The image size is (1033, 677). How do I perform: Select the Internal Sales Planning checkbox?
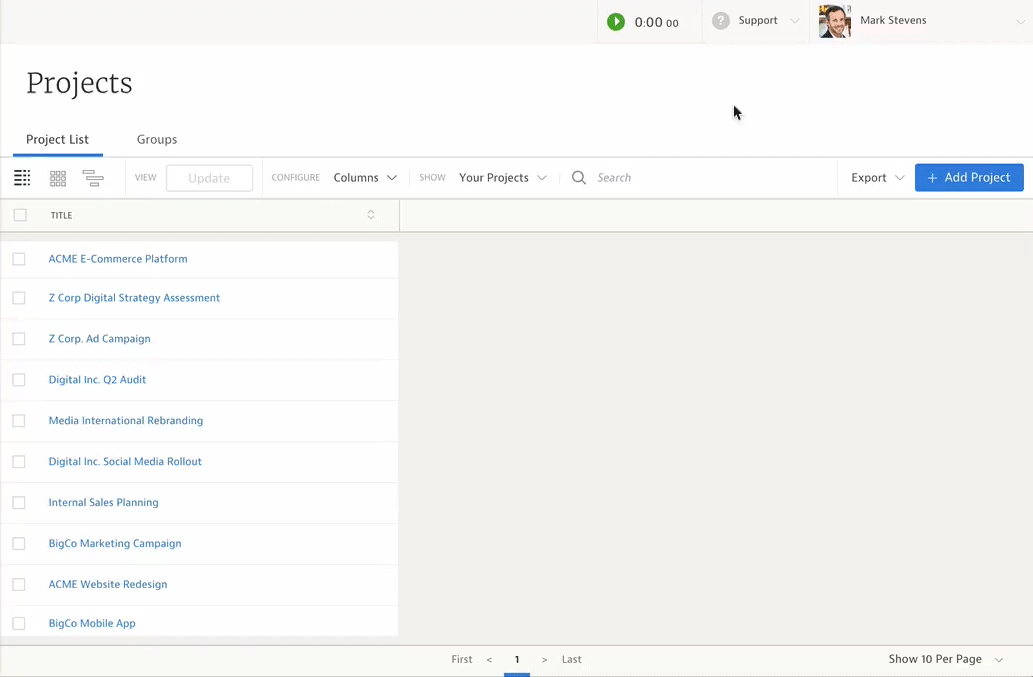pyautogui.click(x=19, y=503)
